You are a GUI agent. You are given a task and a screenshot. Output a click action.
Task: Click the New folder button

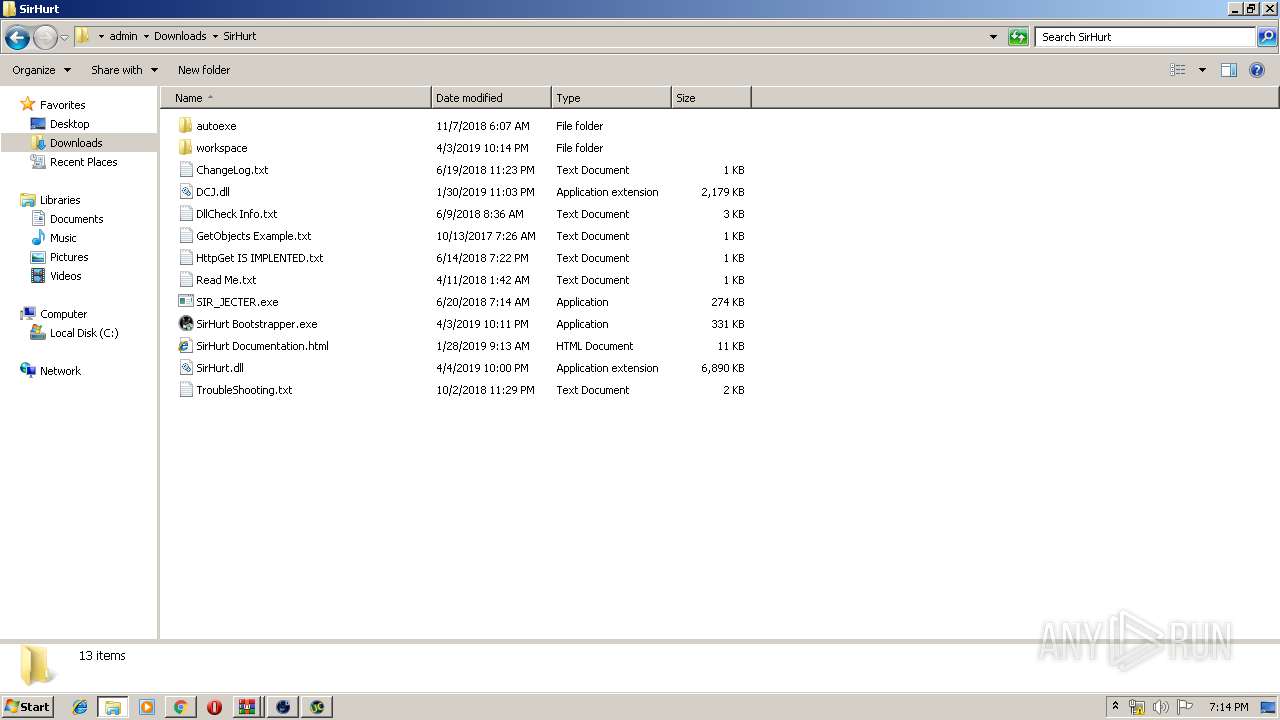tap(204, 70)
